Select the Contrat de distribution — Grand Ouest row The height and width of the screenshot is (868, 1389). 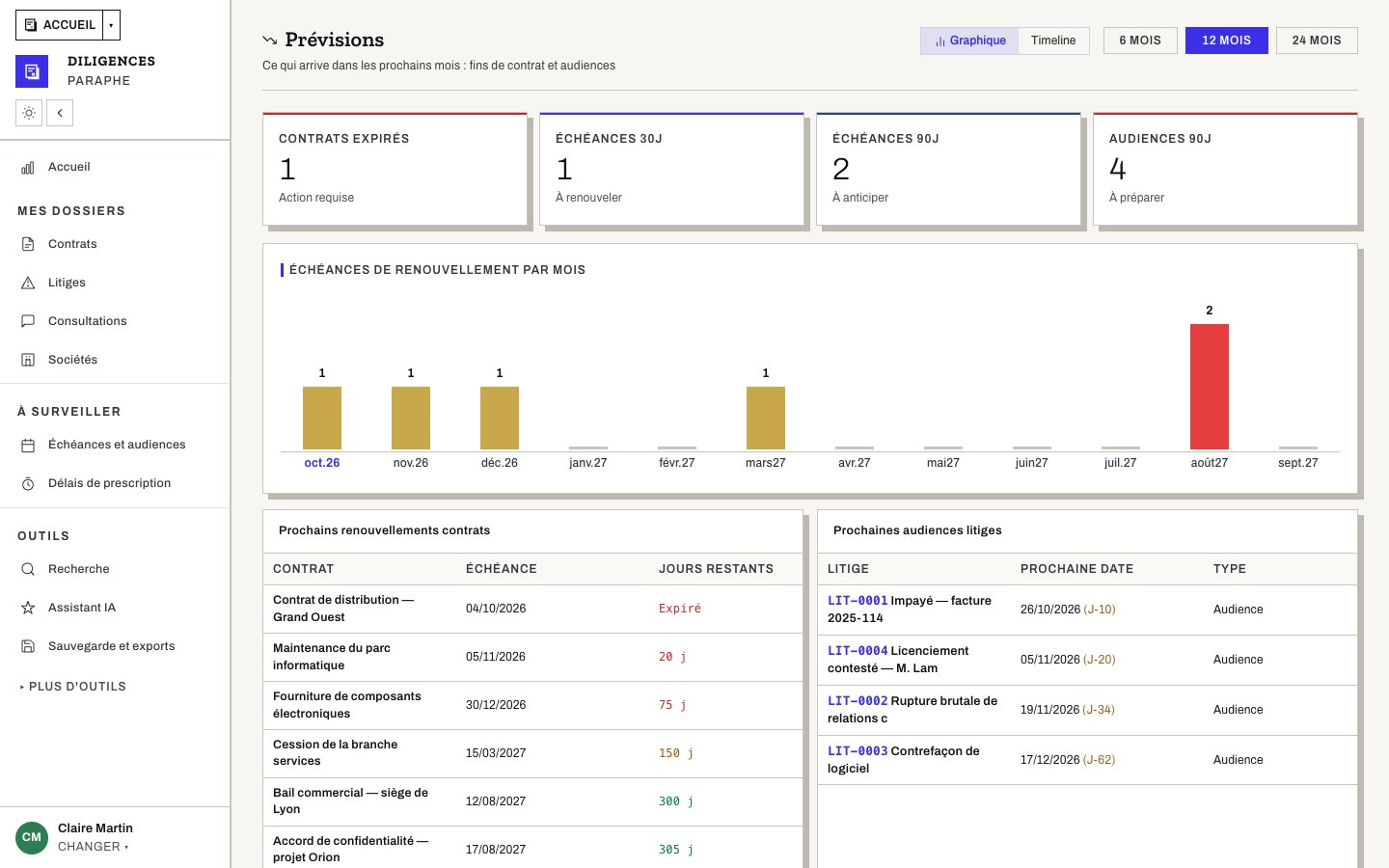point(533,609)
